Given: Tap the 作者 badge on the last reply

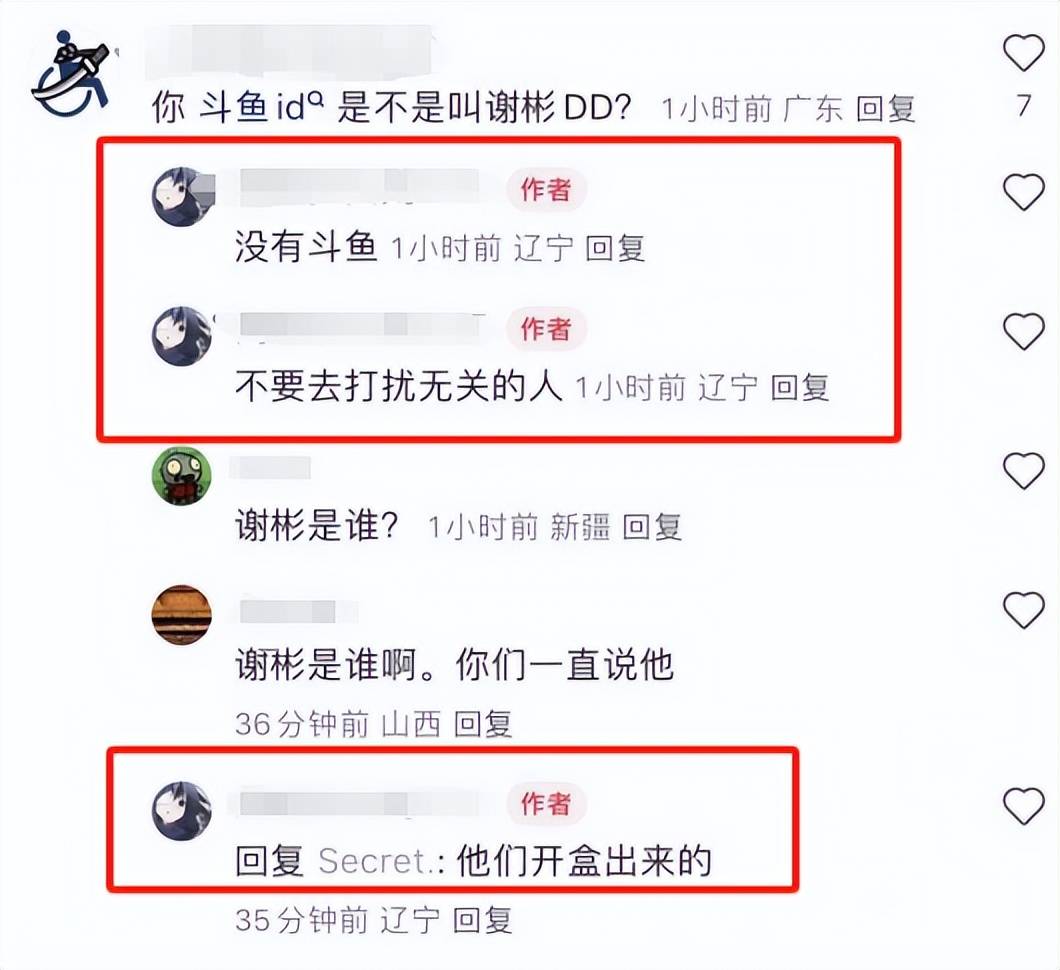Looking at the screenshot, I should tap(546, 804).
